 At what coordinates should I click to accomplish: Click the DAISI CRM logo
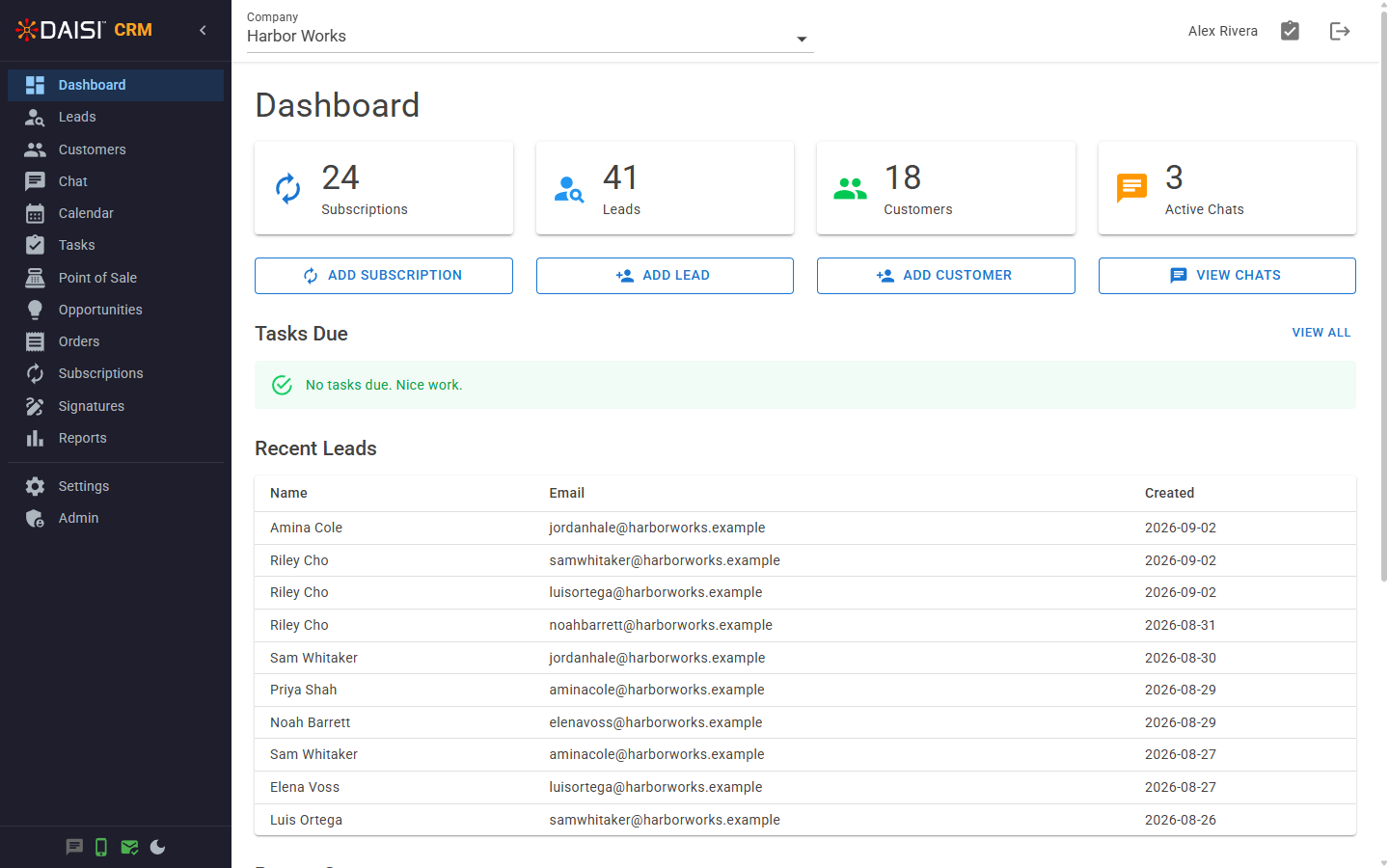click(x=84, y=30)
